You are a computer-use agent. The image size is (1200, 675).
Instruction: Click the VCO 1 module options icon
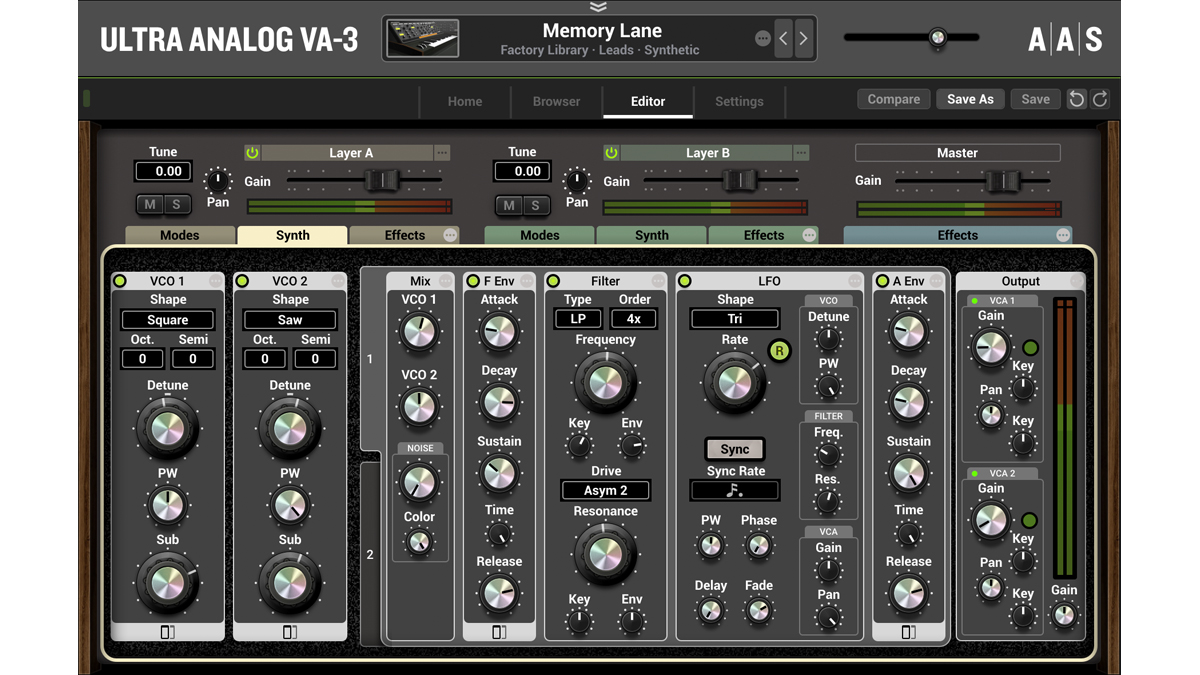tap(216, 281)
